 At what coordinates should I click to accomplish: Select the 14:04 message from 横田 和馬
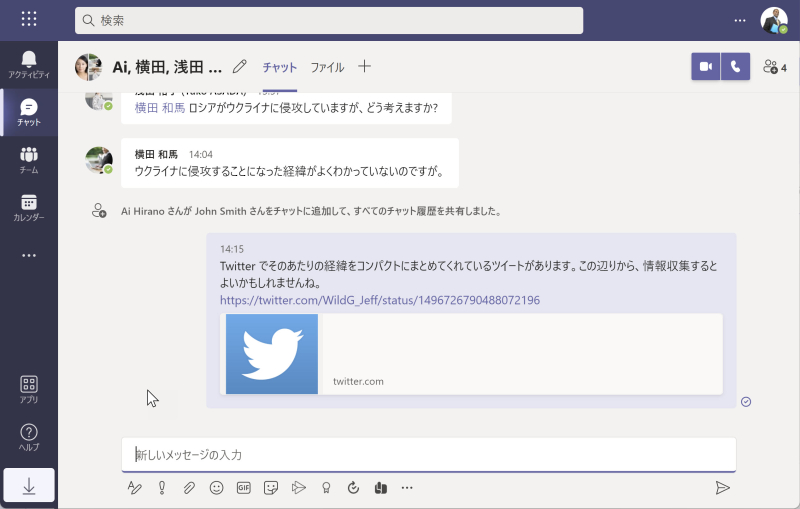tap(290, 163)
